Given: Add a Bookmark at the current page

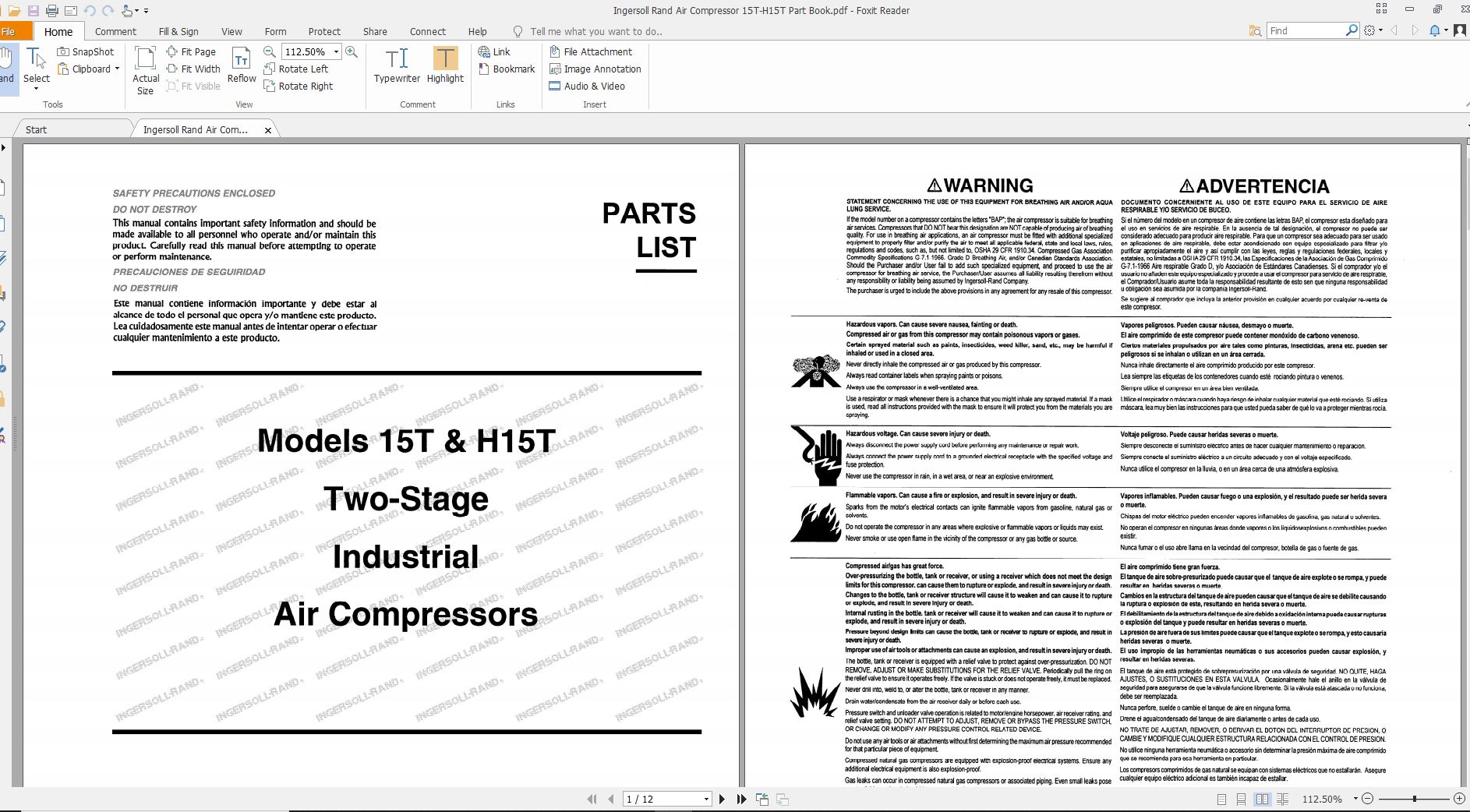Looking at the screenshot, I should [507, 69].
